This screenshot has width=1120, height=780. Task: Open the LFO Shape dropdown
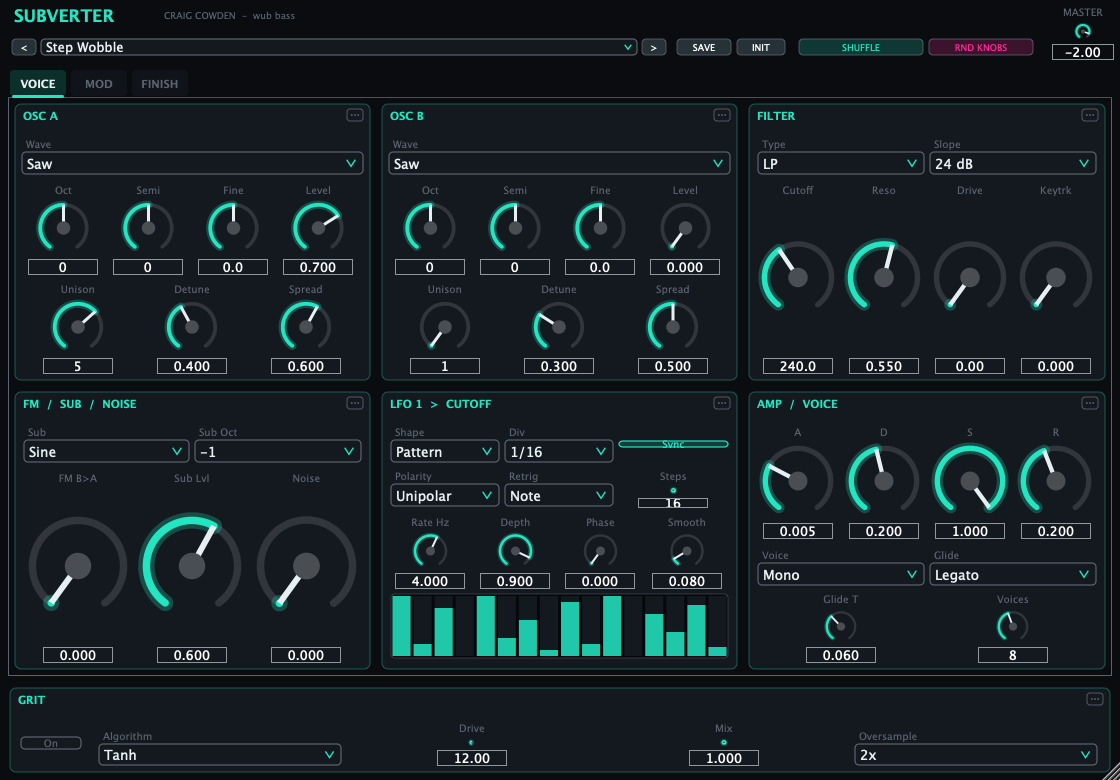click(444, 451)
